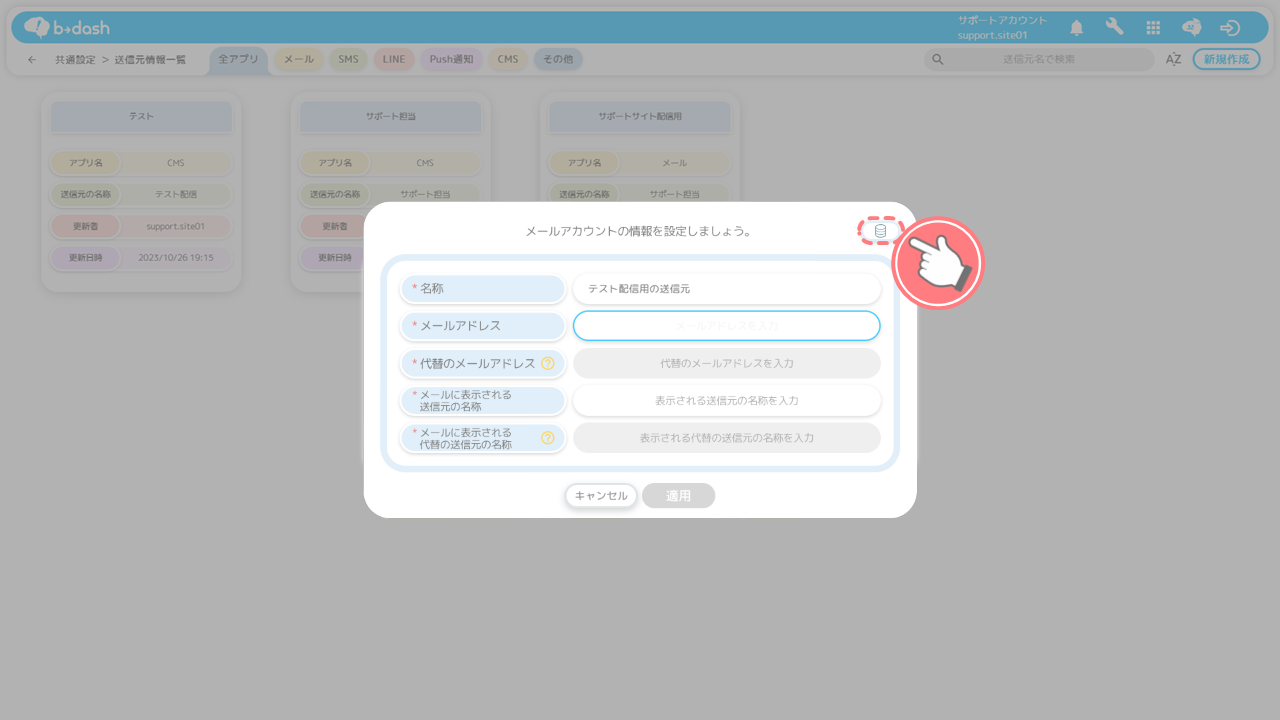The image size is (1280, 720).
Task: Select the SMS tab
Action: 348,59
